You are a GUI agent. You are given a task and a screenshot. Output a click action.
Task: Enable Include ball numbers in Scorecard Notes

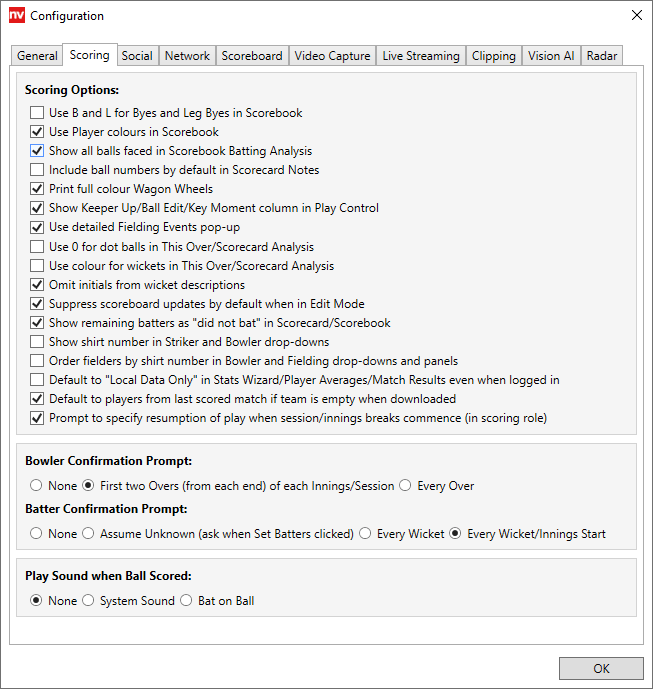37,170
